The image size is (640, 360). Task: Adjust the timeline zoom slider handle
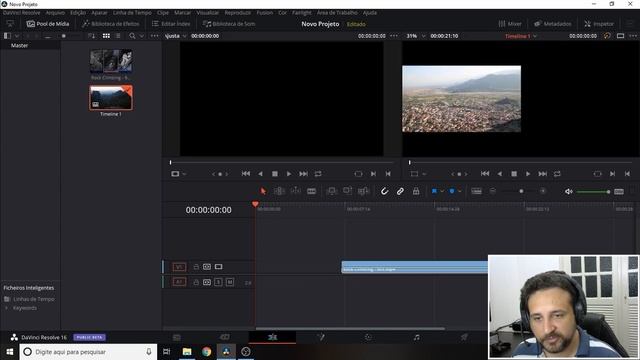click(x=521, y=191)
